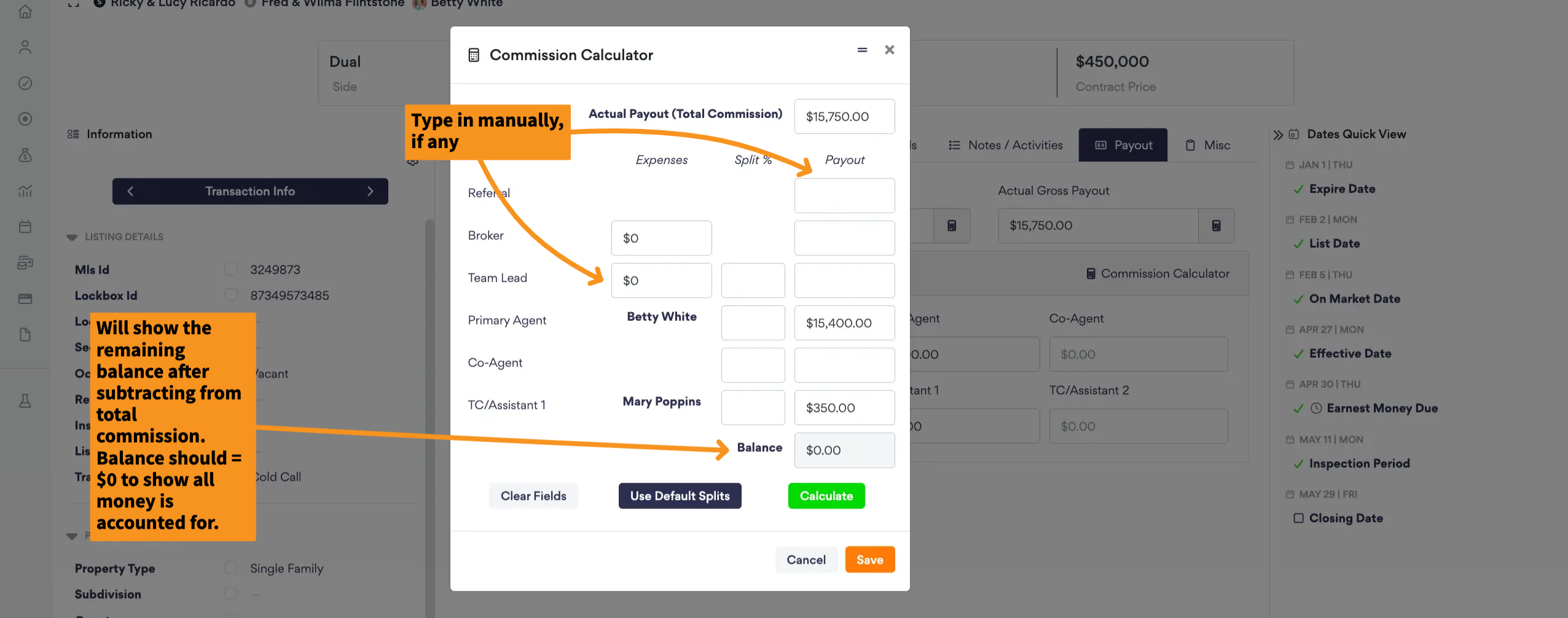Go to next Transaction Info section
Screen dimensions: 1568x618
(370, 191)
